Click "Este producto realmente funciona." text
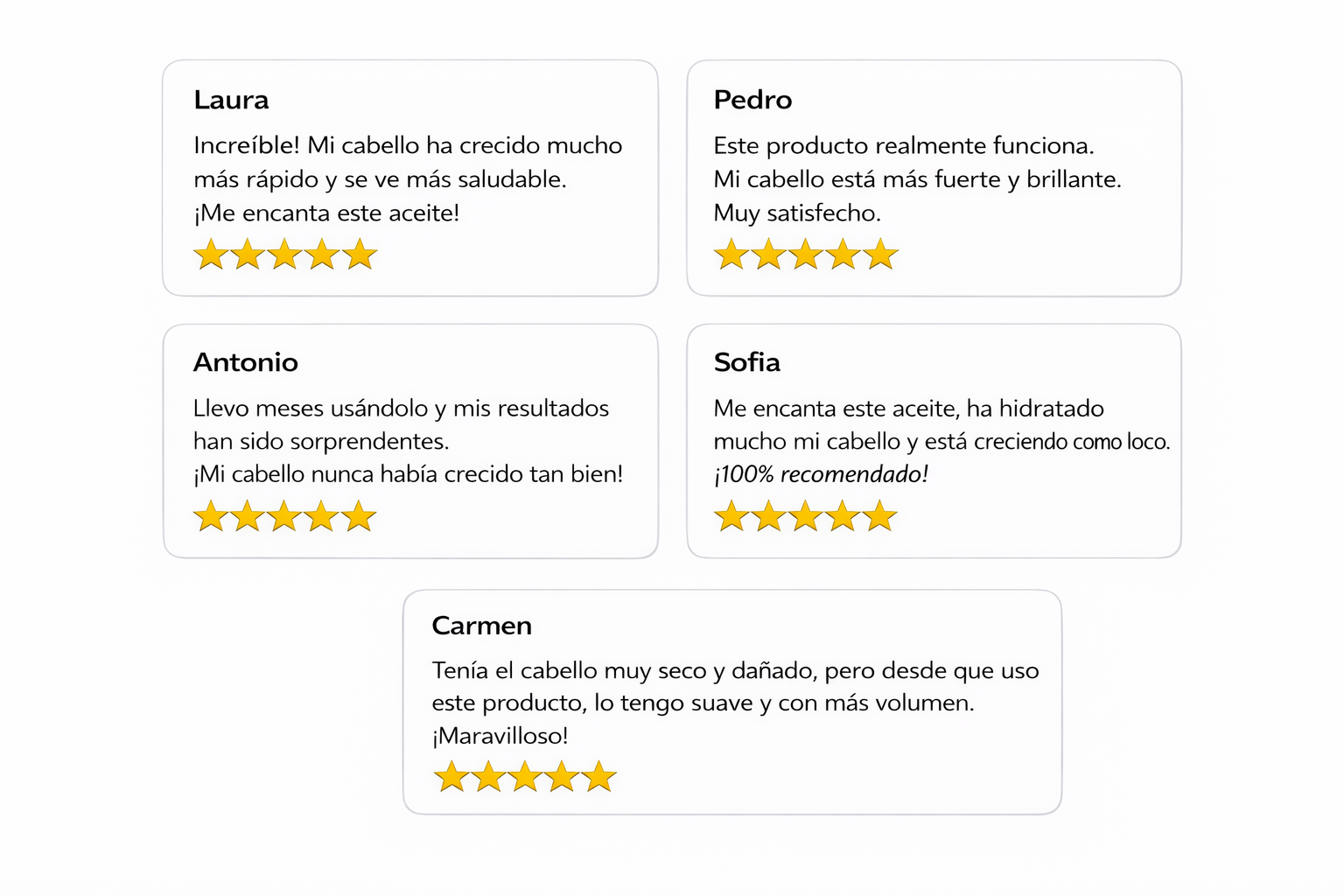This screenshot has width=1344, height=896. click(904, 145)
